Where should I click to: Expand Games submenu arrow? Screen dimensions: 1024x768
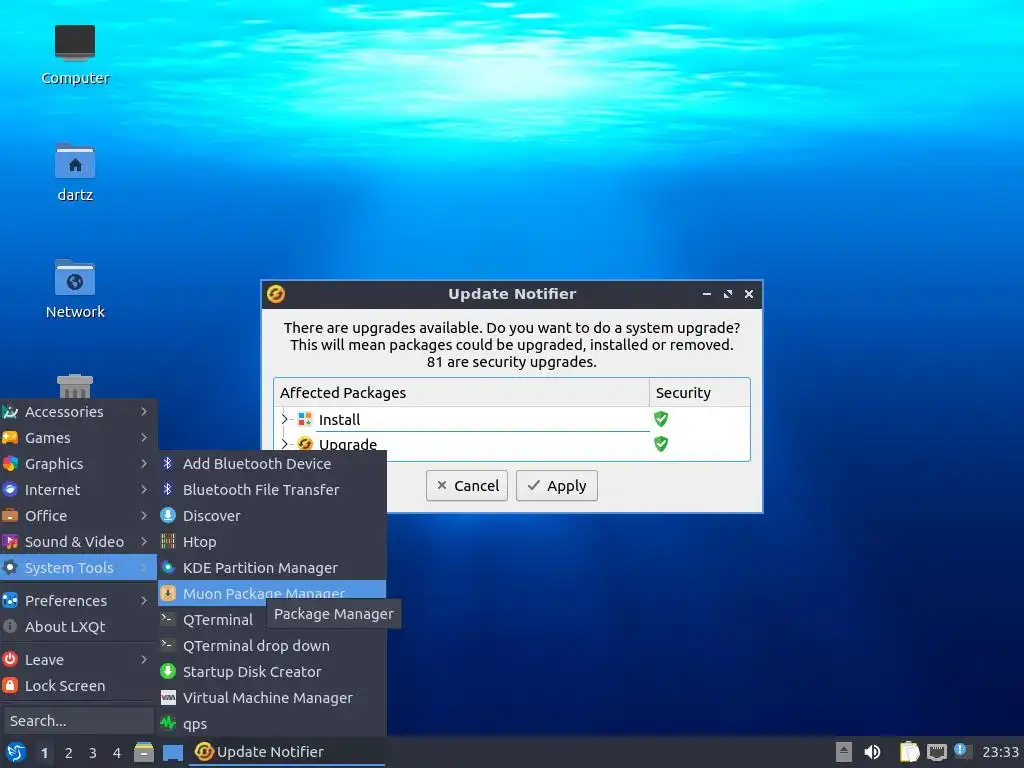click(144, 438)
